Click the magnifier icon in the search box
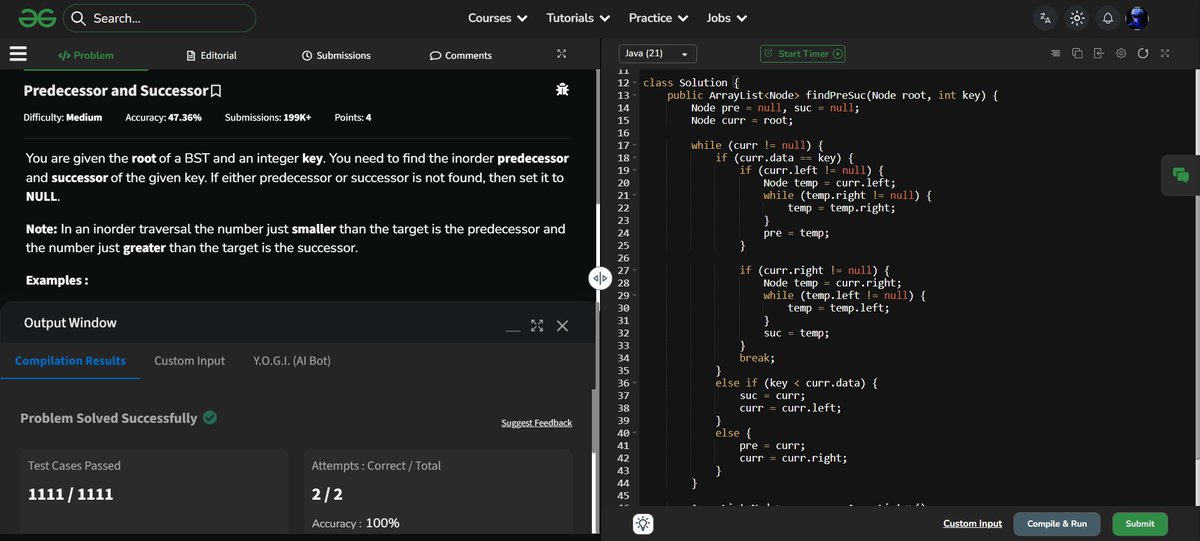1200x541 pixels. point(79,18)
